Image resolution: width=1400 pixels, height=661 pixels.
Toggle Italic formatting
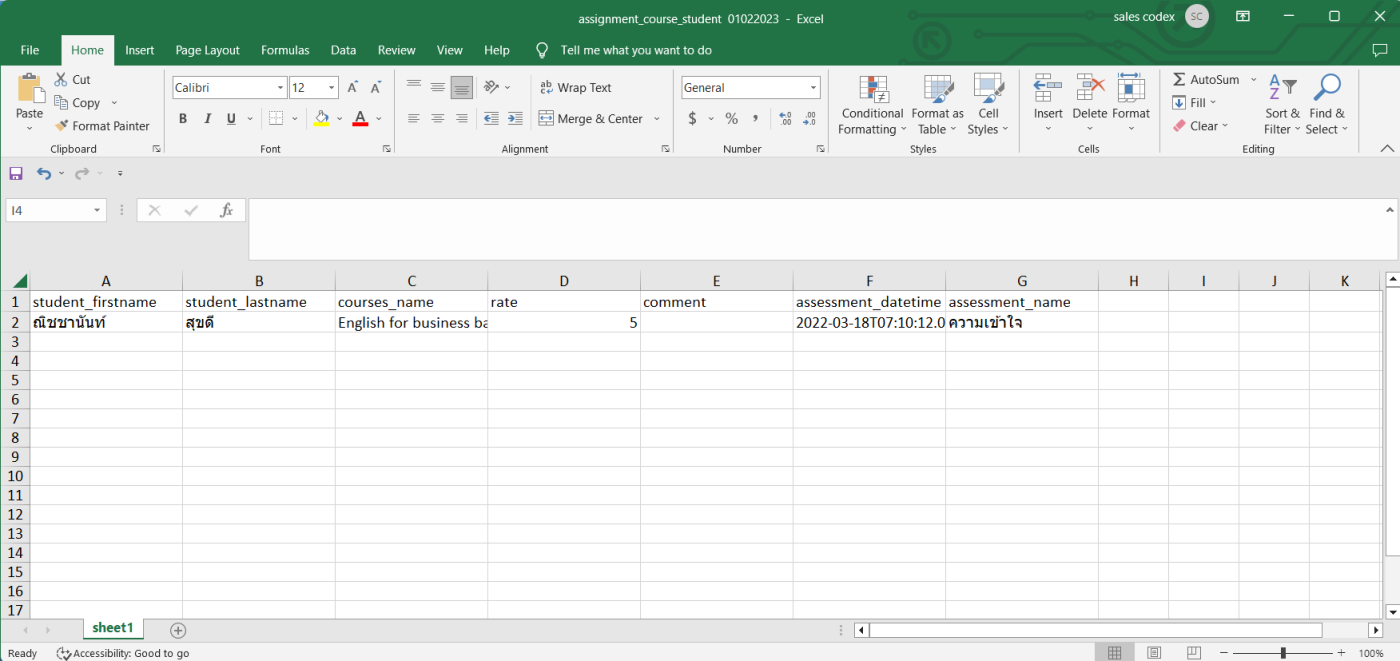207,118
